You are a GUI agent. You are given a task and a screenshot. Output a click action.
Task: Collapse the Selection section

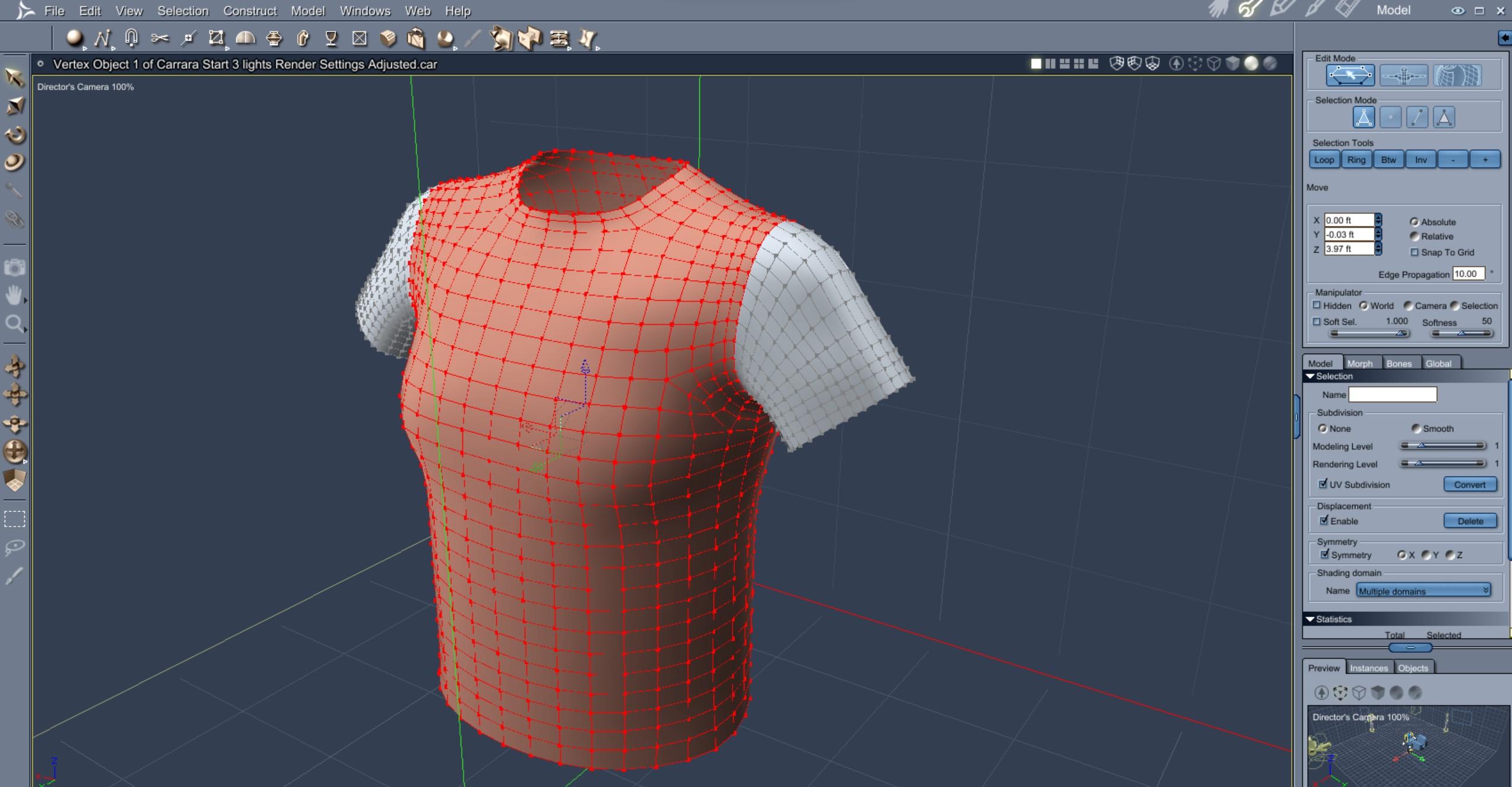(x=1310, y=376)
